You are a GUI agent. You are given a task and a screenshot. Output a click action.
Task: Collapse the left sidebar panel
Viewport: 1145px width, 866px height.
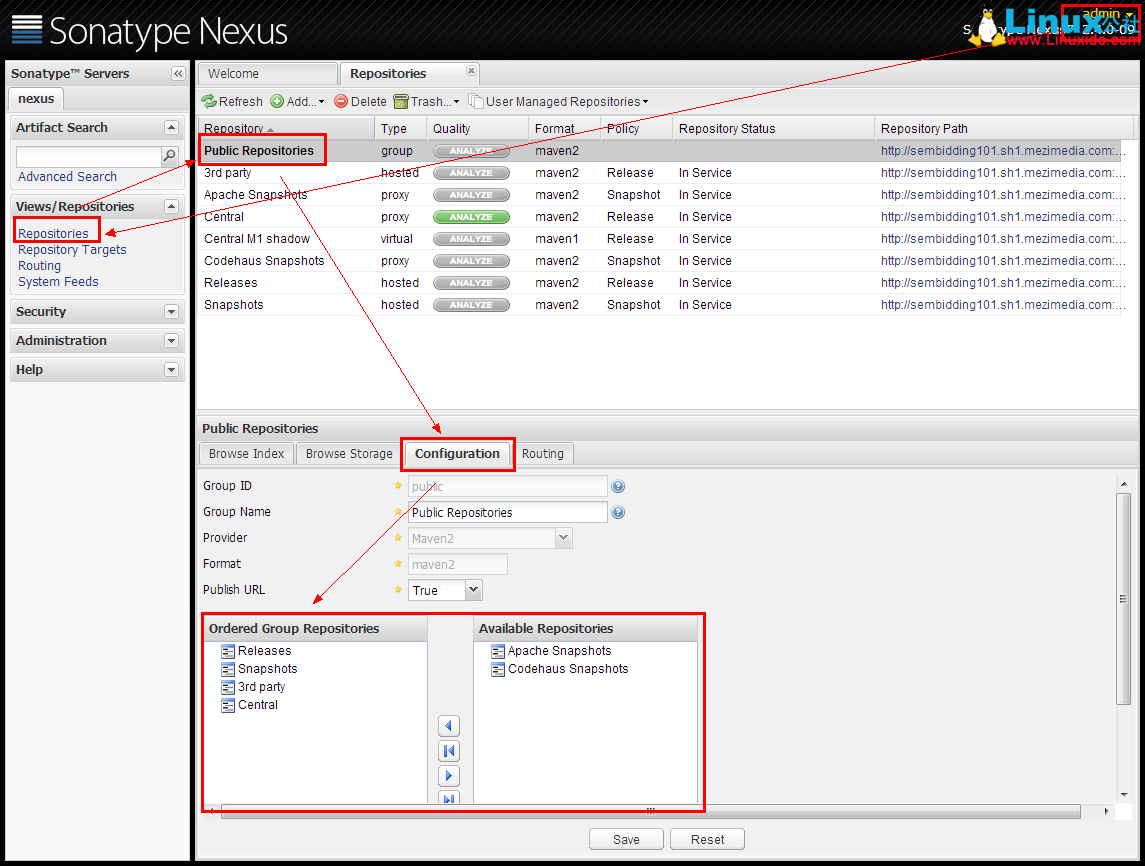coord(178,74)
